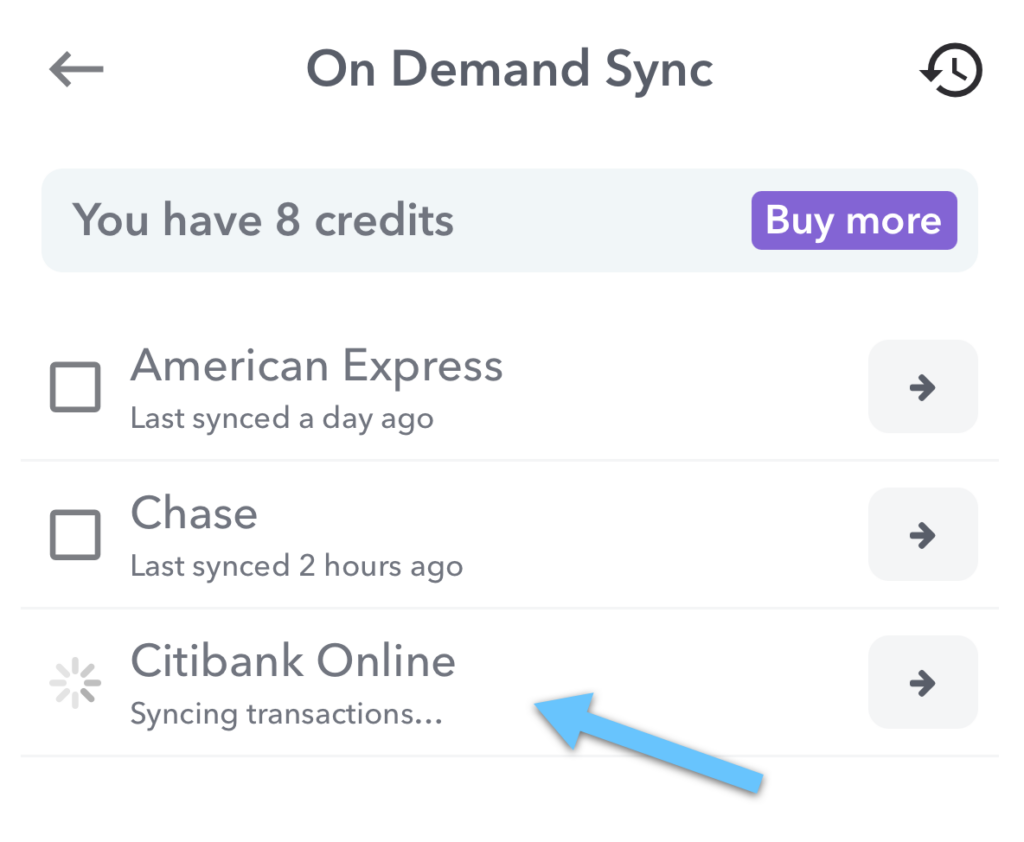Tap "Last synced a day ago" text

[282, 418]
